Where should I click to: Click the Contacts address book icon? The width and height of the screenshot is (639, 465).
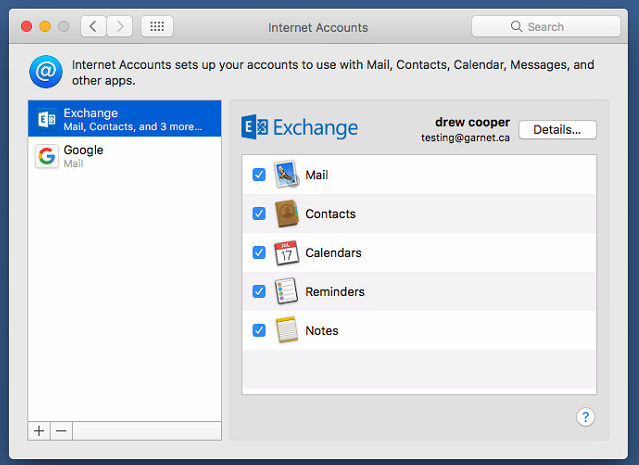point(287,214)
